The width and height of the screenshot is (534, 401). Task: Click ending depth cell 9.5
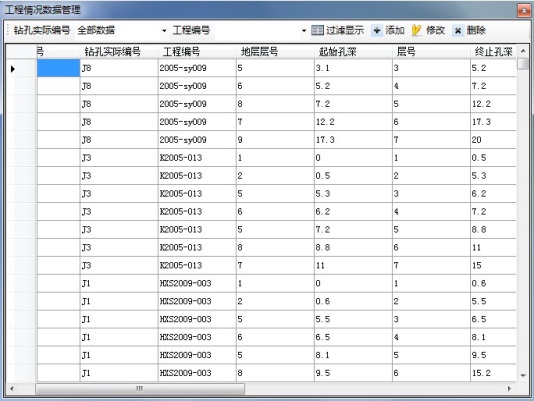[493, 355]
